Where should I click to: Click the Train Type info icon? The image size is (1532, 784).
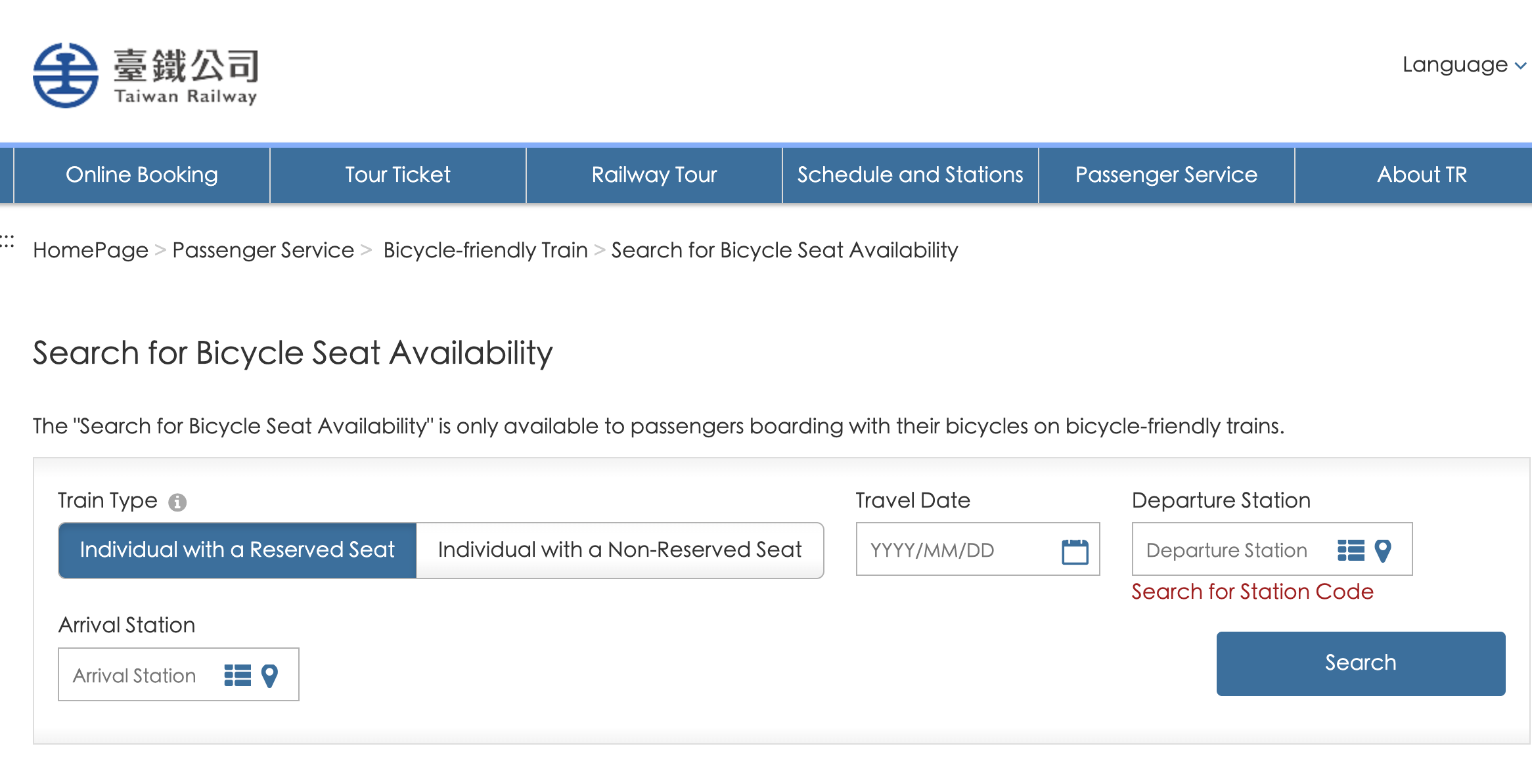[177, 502]
